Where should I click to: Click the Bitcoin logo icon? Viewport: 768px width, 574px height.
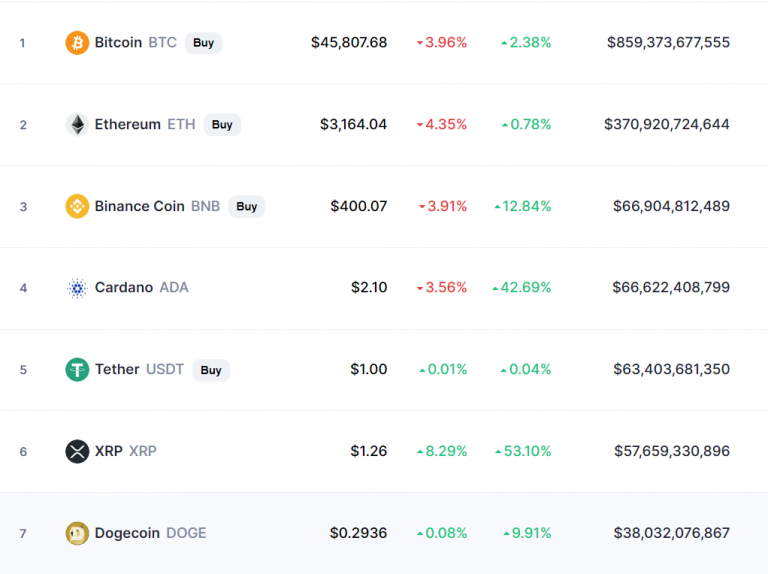tap(77, 43)
